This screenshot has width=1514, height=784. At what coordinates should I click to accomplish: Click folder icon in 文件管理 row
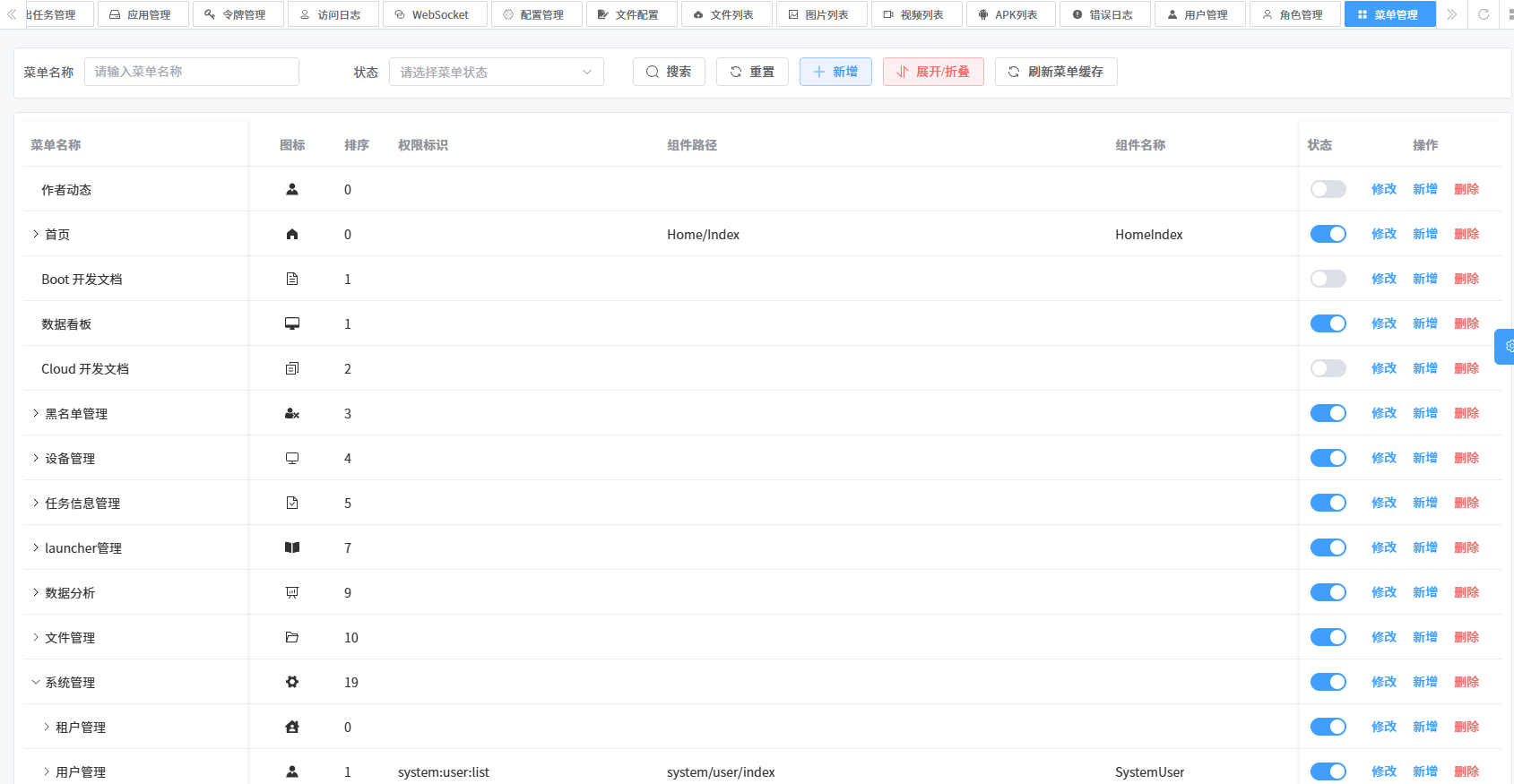click(x=292, y=637)
